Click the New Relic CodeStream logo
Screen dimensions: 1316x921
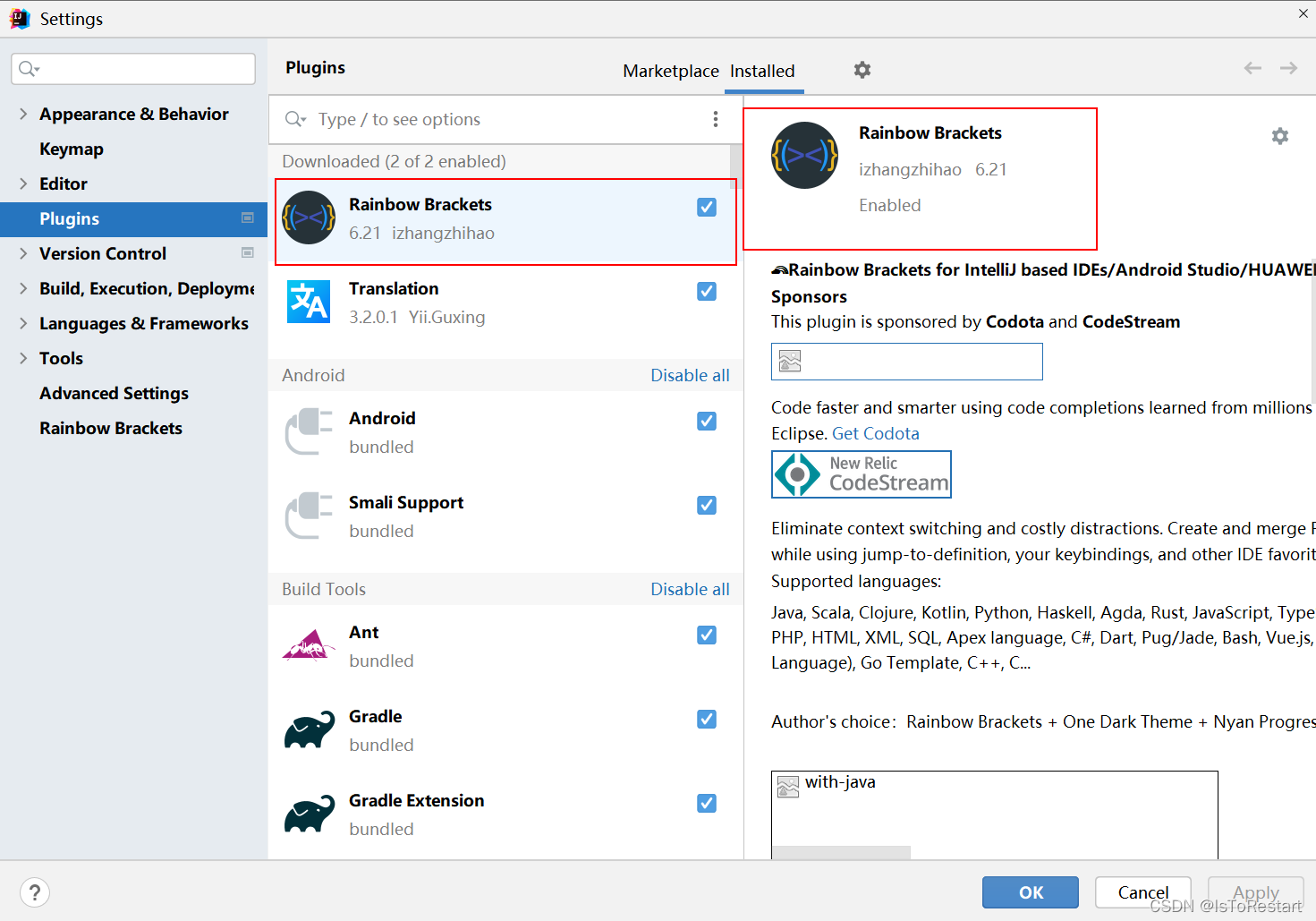point(862,474)
